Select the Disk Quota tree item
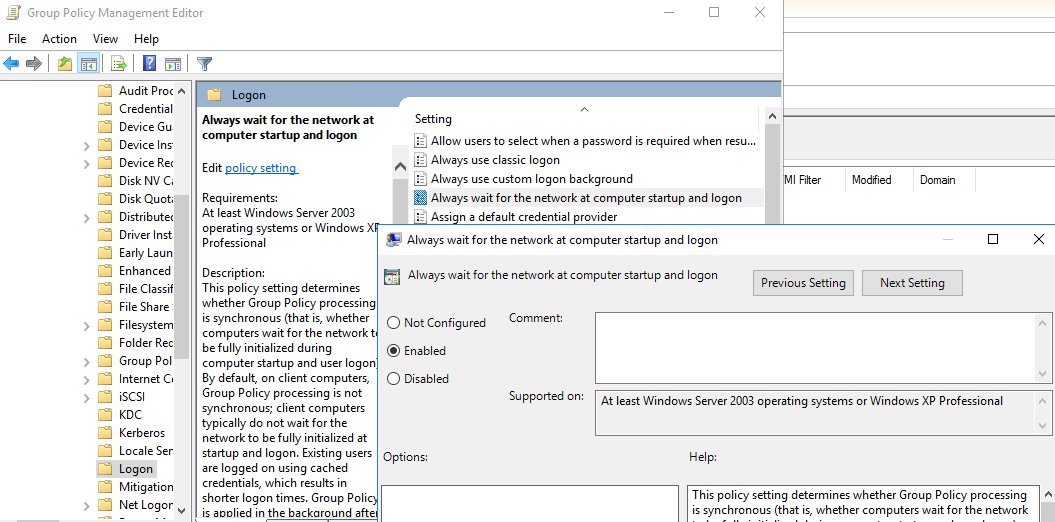This screenshot has width=1055, height=522. 146,199
